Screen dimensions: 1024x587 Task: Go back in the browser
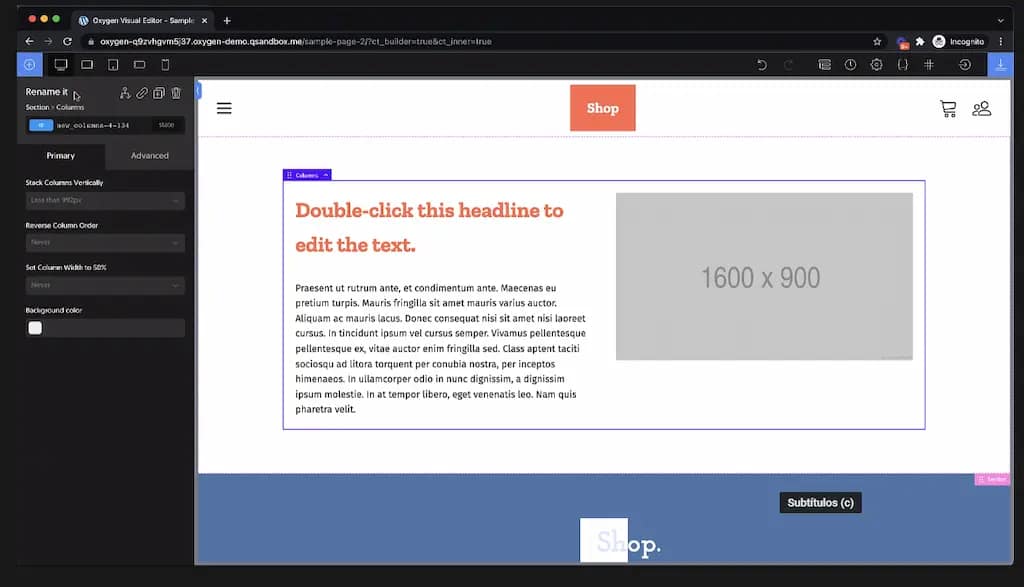pos(29,41)
